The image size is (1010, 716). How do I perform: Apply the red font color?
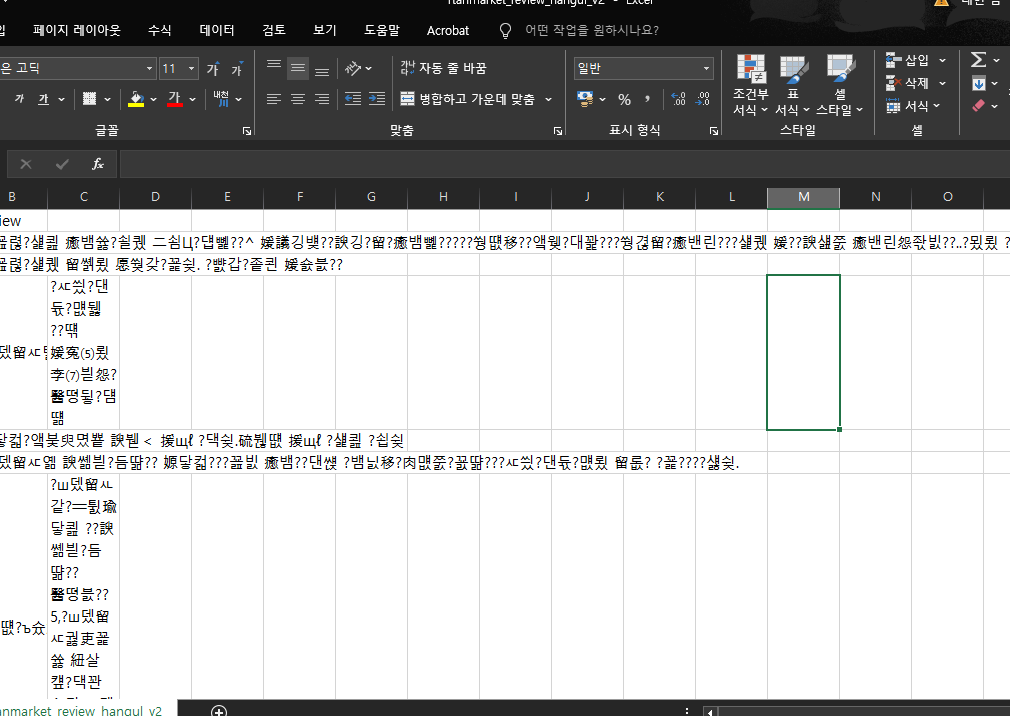point(175,99)
